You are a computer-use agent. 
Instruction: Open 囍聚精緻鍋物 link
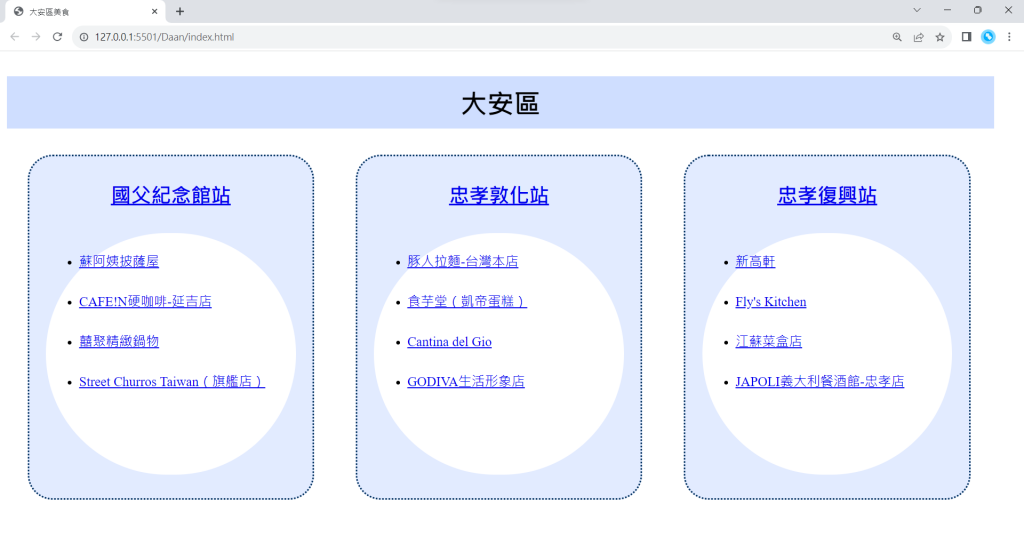pyautogui.click(x=119, y=342)
